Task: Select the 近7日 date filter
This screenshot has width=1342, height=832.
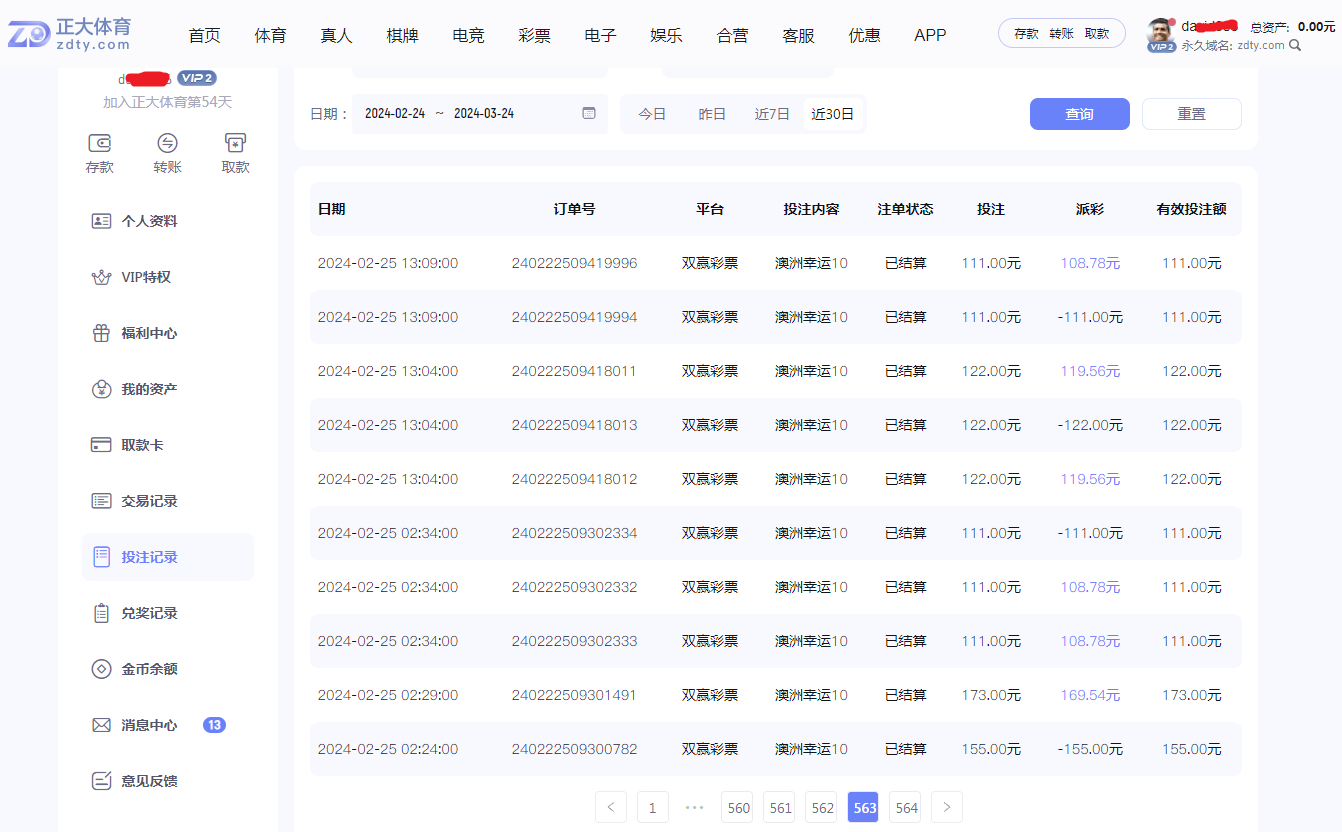Action: pos(772,114)
